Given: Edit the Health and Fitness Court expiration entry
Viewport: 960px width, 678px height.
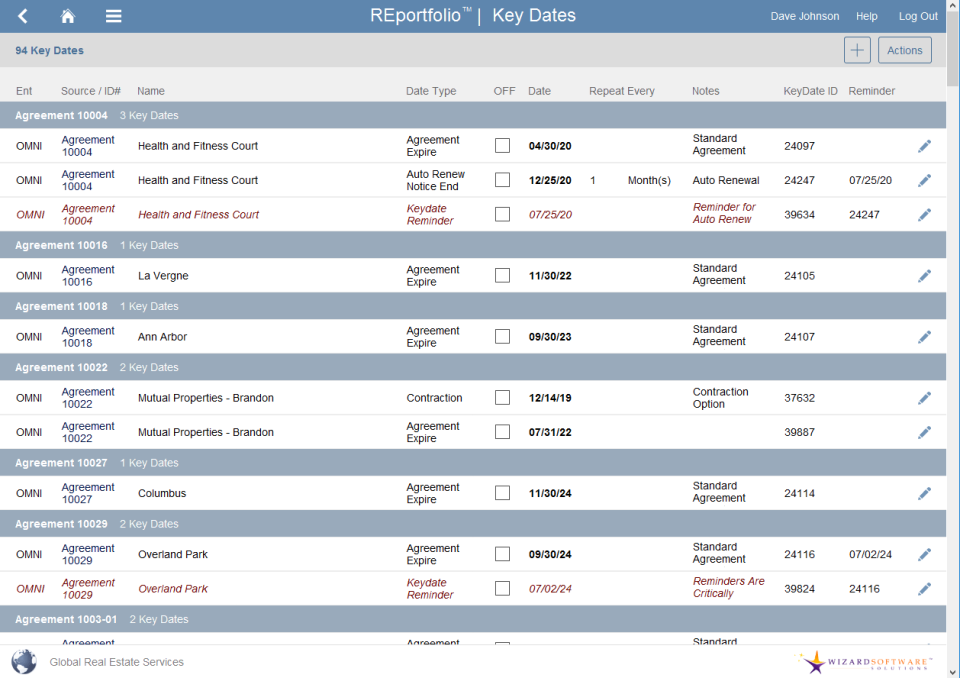Looking at the screenshot, I should 924,145.
